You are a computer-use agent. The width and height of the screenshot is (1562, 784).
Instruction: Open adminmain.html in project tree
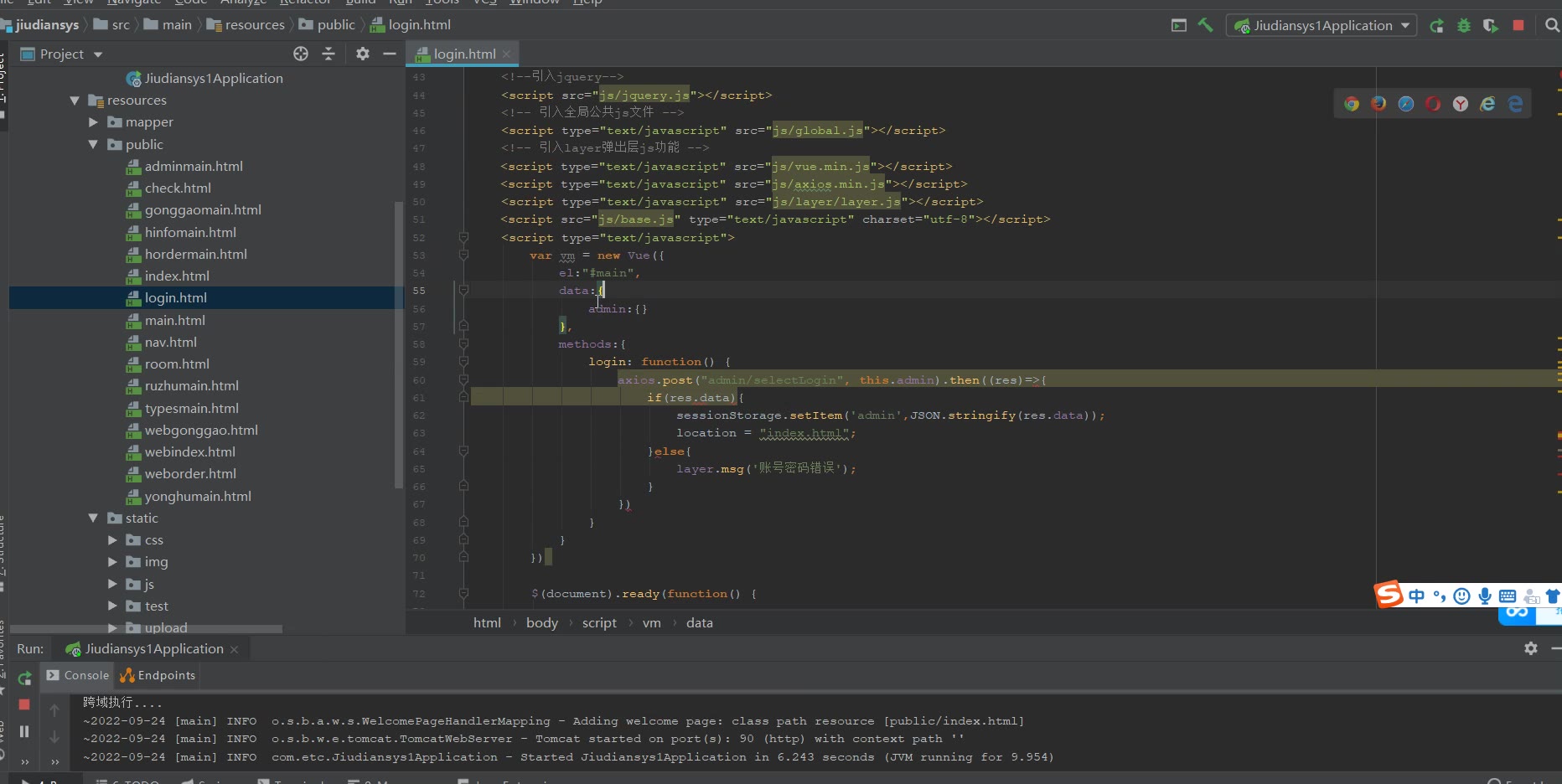(194, 167)
